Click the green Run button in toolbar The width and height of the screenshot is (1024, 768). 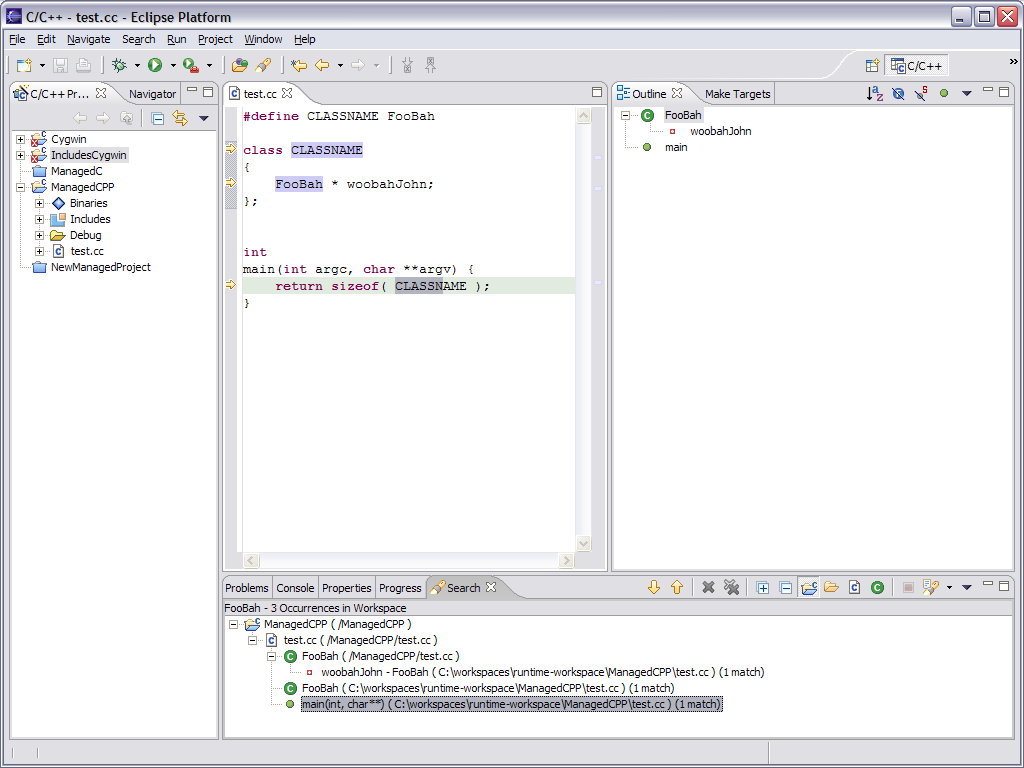point(155,66)
